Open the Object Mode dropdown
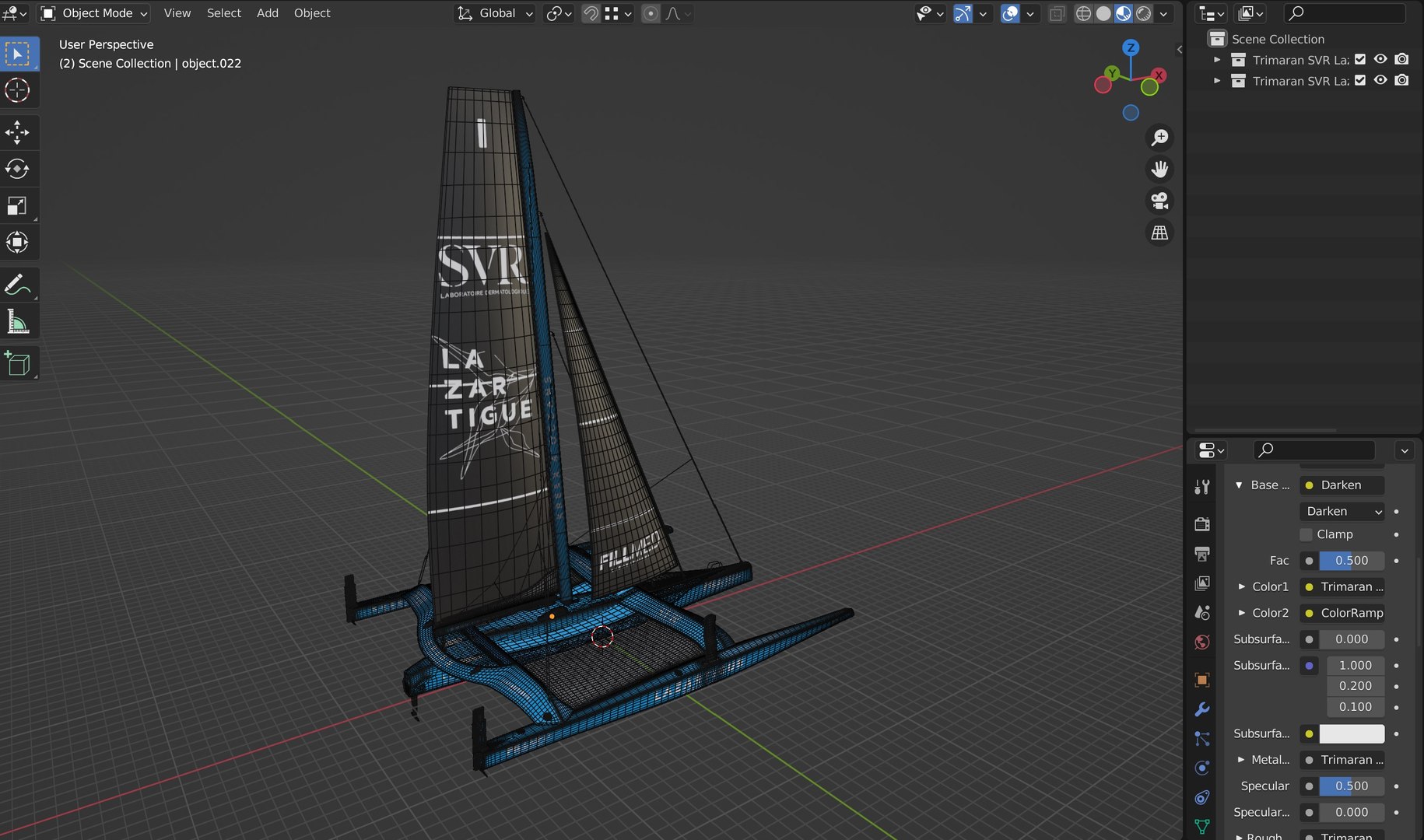 pyautogui.click(x=94, y=13)
